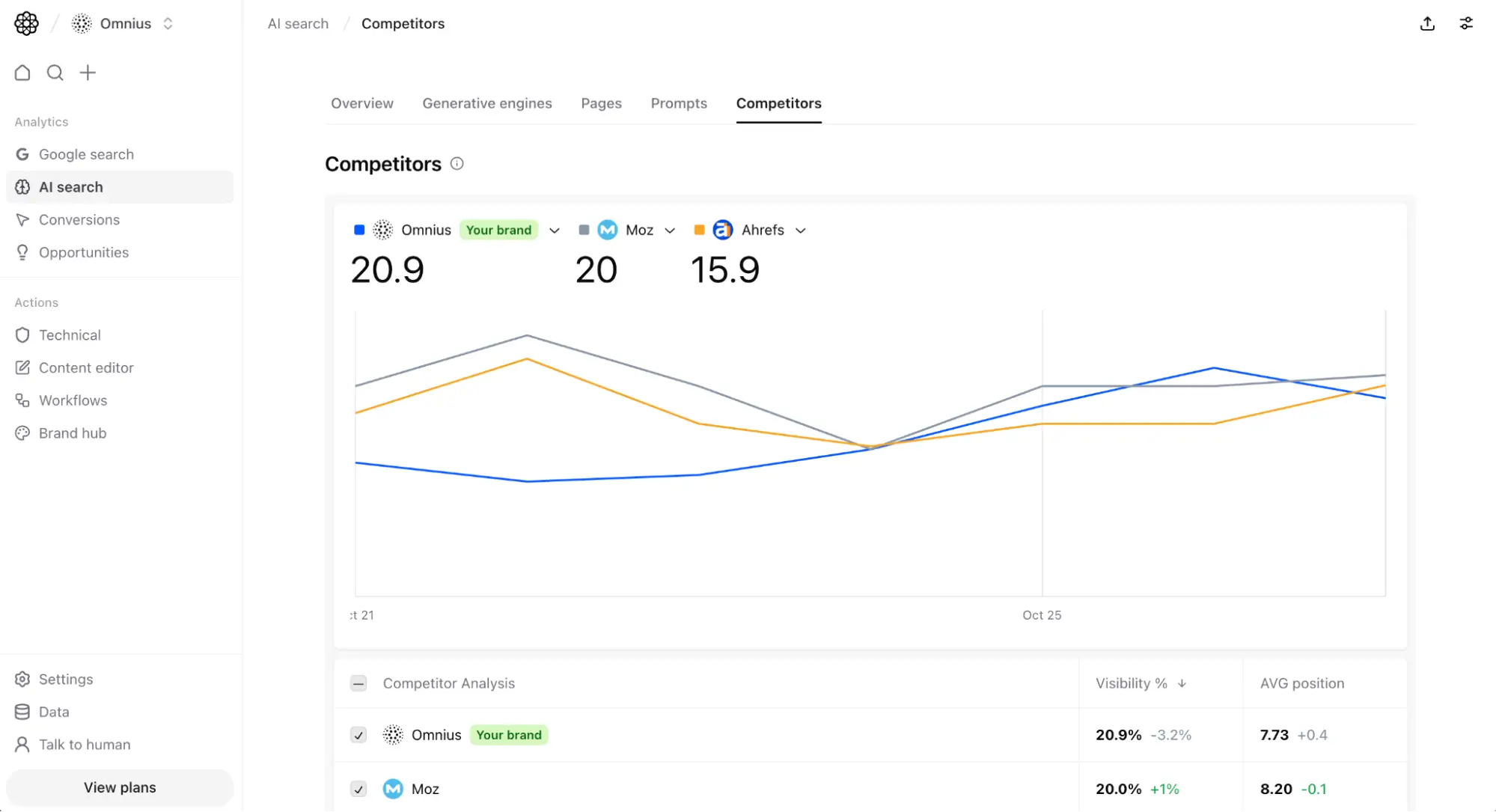Open the Moz competitor dropdown
The image size is (1496, 812).
point(670,230)
